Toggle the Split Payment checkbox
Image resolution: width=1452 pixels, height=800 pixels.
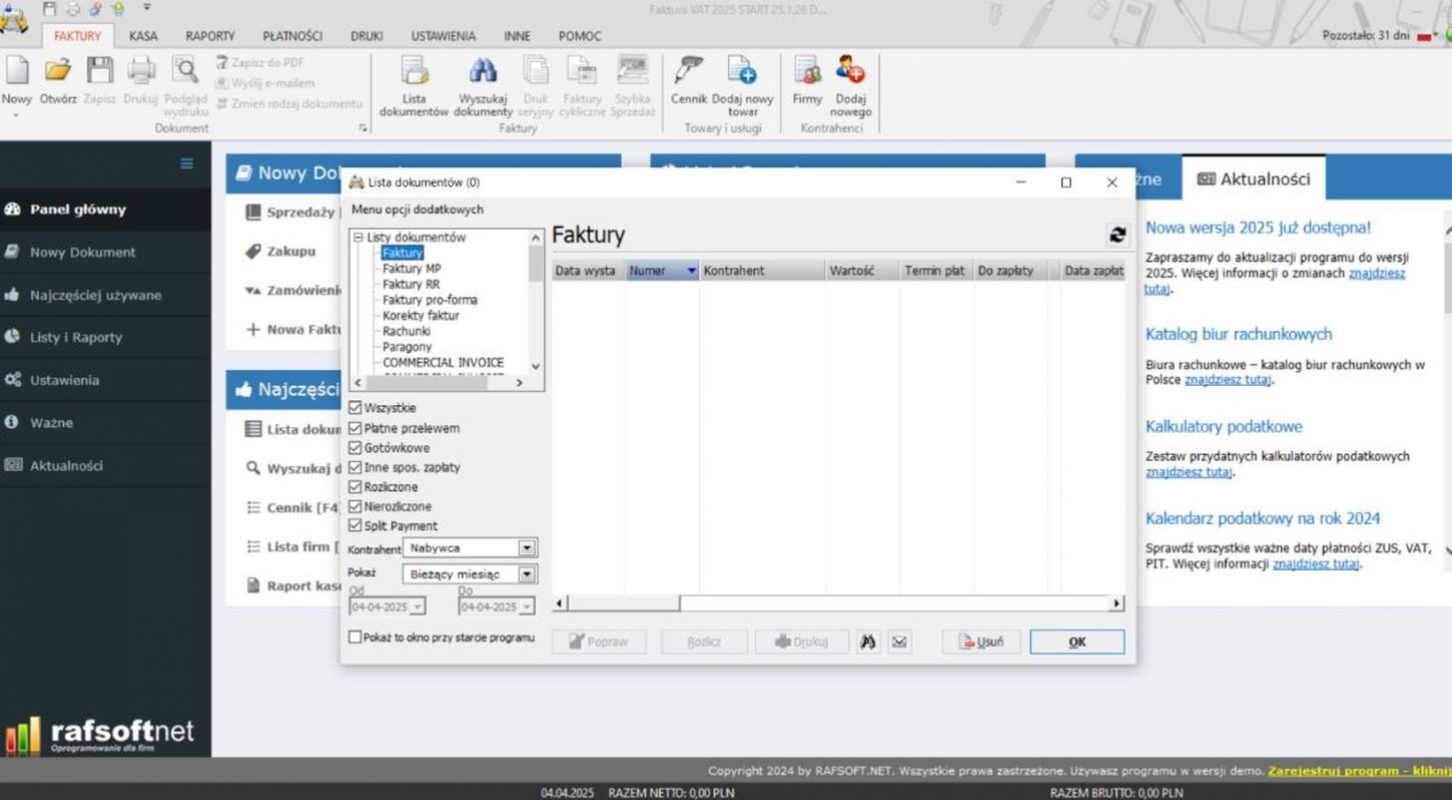[x=355, y=526]
